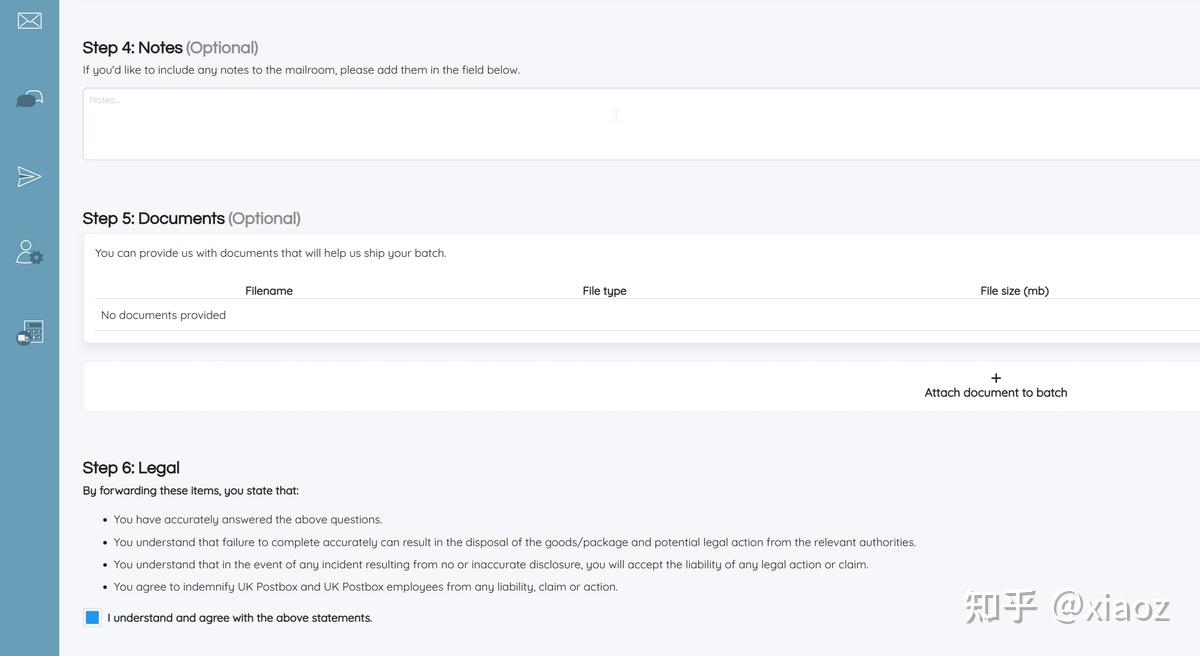Click the 'accurately answered' legal statement
This screenshot has width=1200, height=656.
pos(248,520)
